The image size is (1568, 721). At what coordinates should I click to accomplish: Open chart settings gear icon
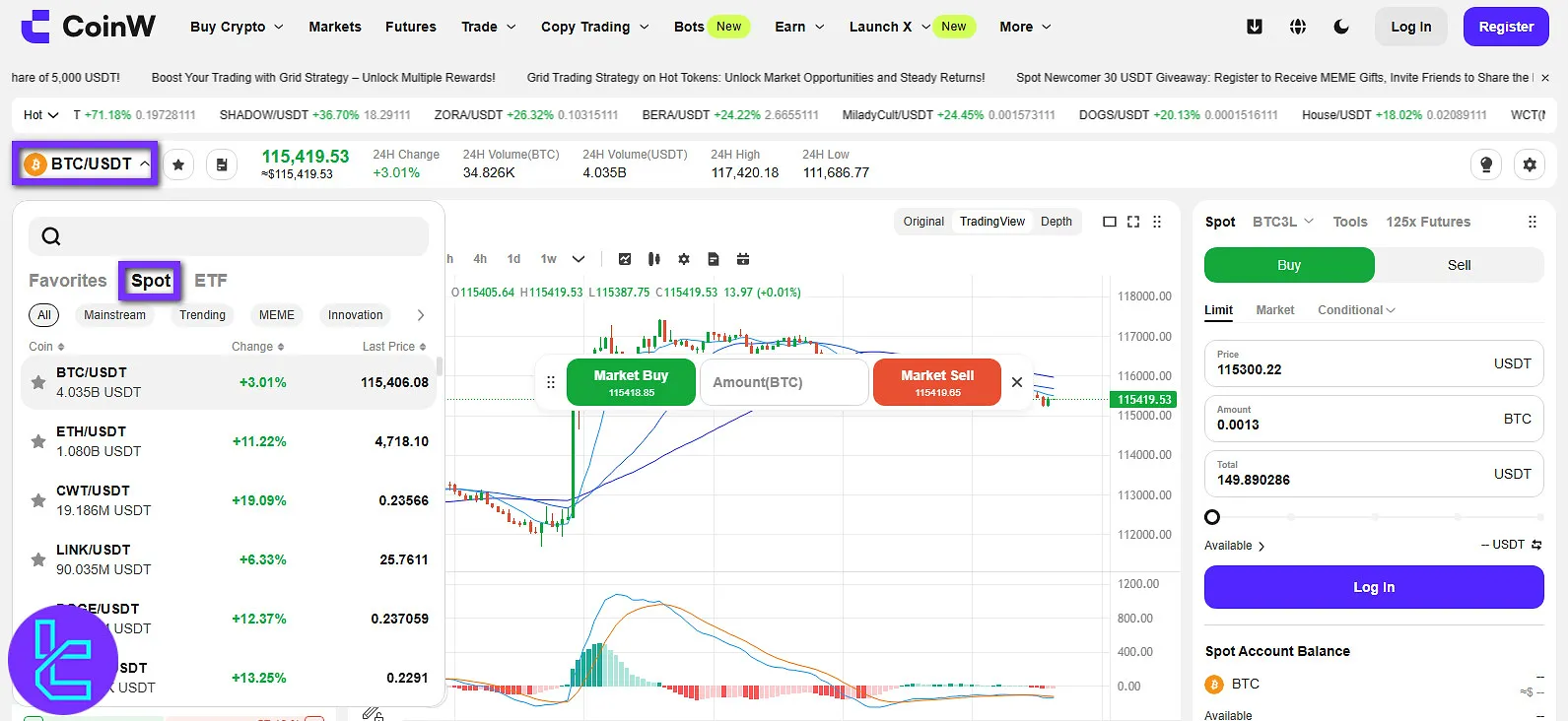[684, 259]
